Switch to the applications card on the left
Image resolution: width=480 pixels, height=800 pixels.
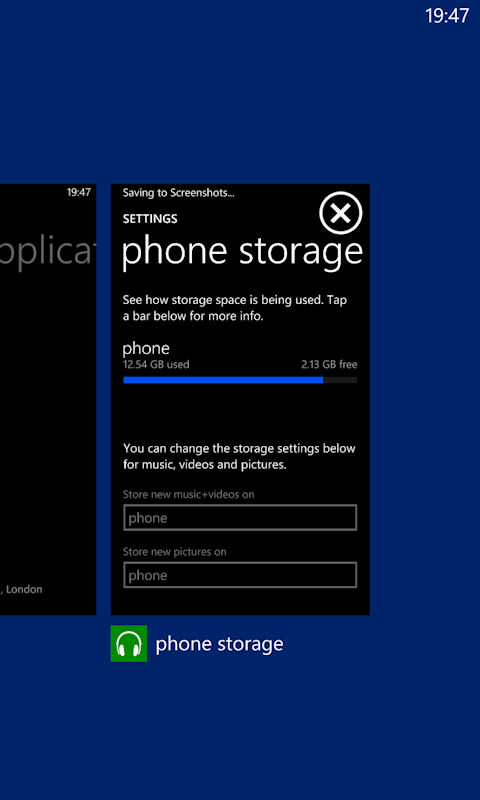pos(48,399)
